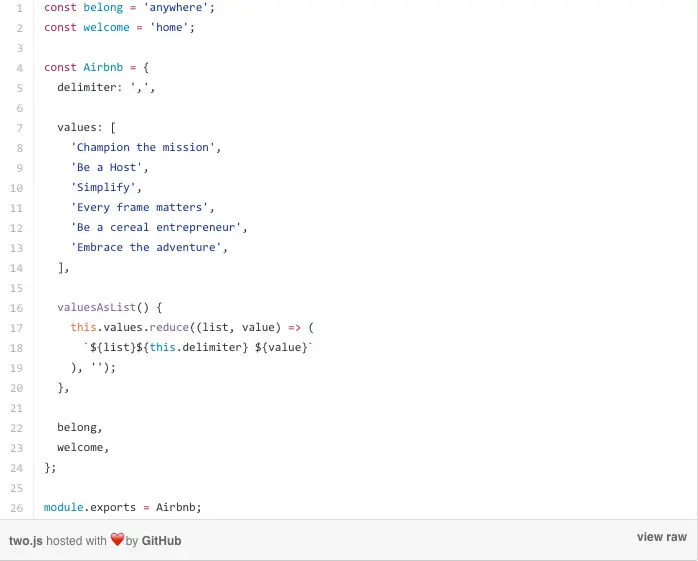Click the 'home' string on line 2
Screen dimensions: 698x561
pyautogui.click(x=169, y=28)
